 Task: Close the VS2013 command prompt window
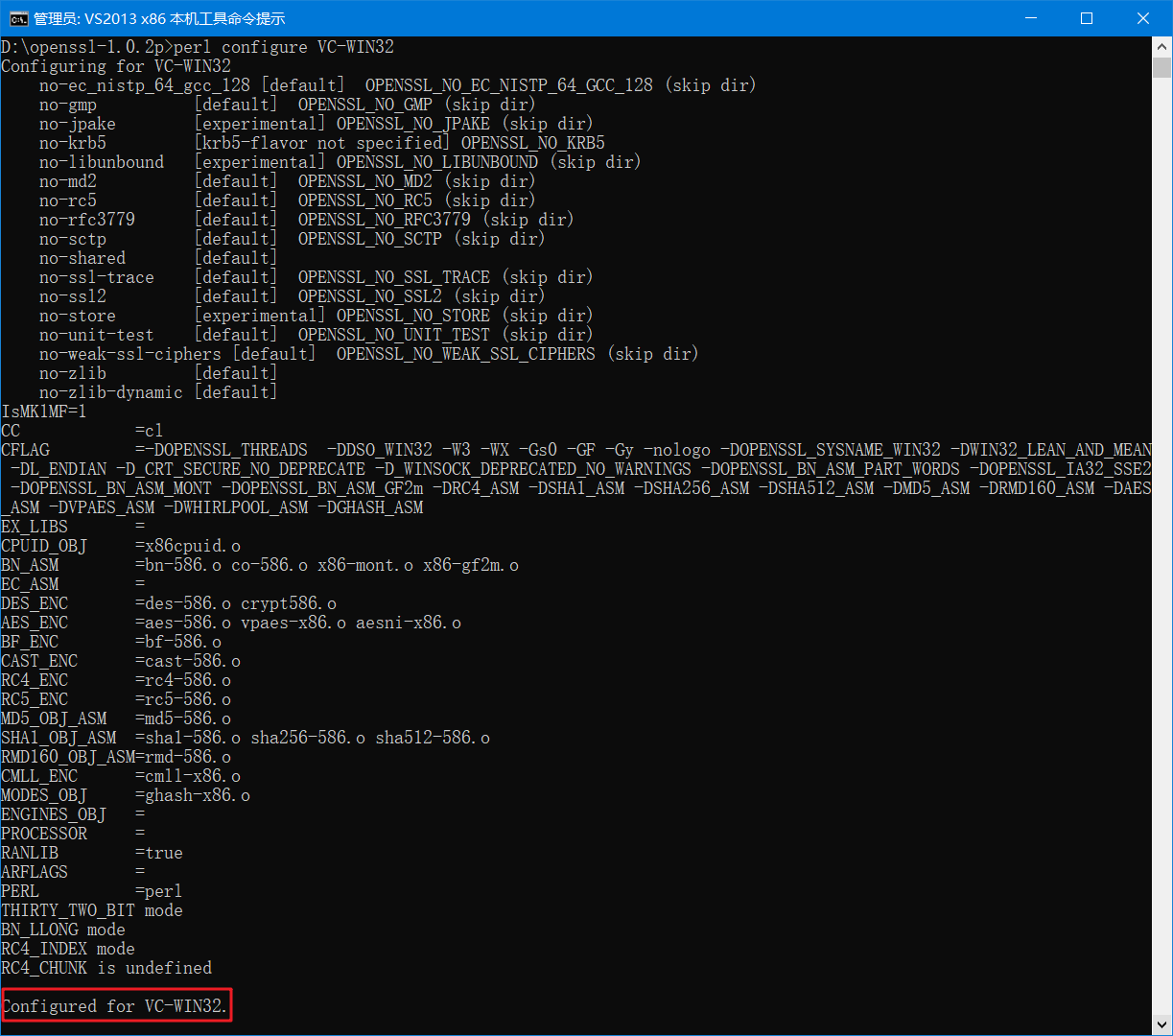click(1143, 18)
